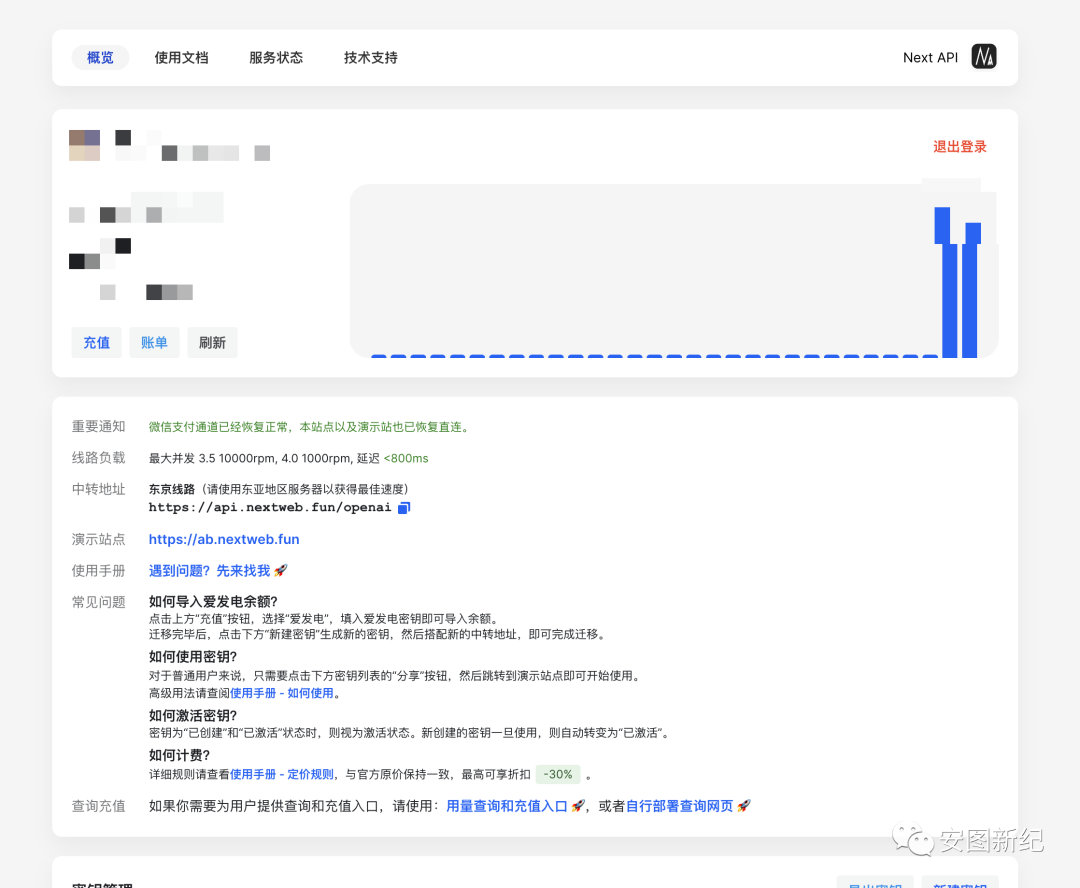Click the 遇到问题？先来找我 link

209,570
